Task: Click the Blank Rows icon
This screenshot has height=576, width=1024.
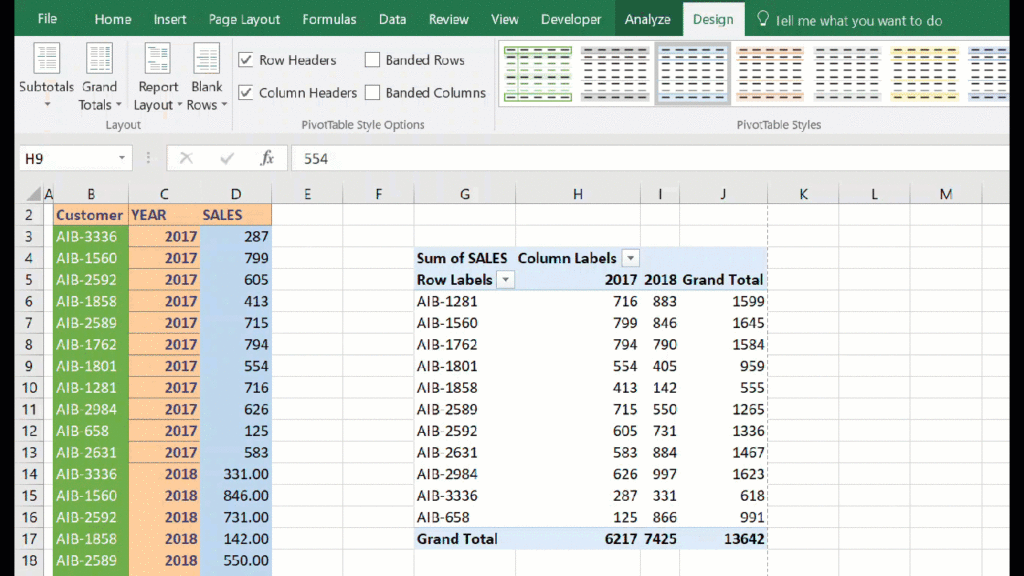Action: tap(206, 60)
